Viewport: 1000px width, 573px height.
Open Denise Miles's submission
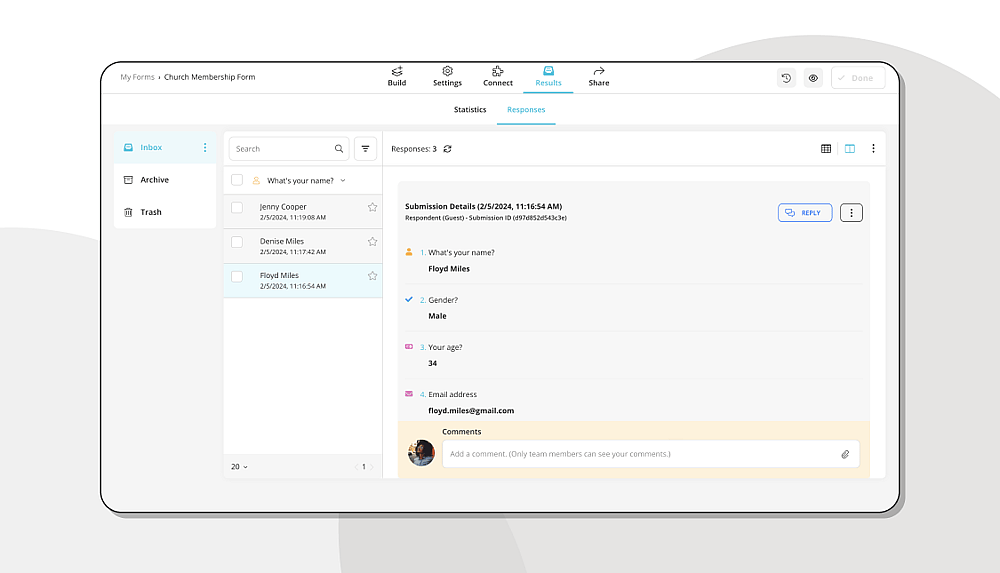(x=303, y=246)
